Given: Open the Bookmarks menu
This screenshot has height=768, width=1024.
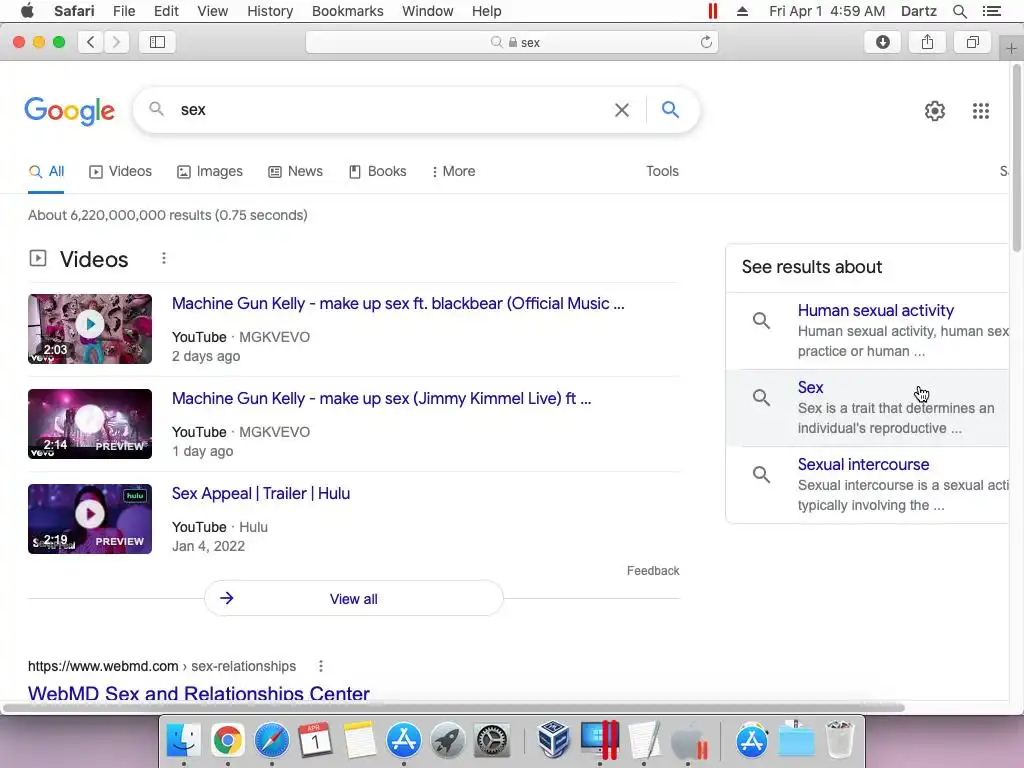Looking at the screenshot, I should (347, 11).
